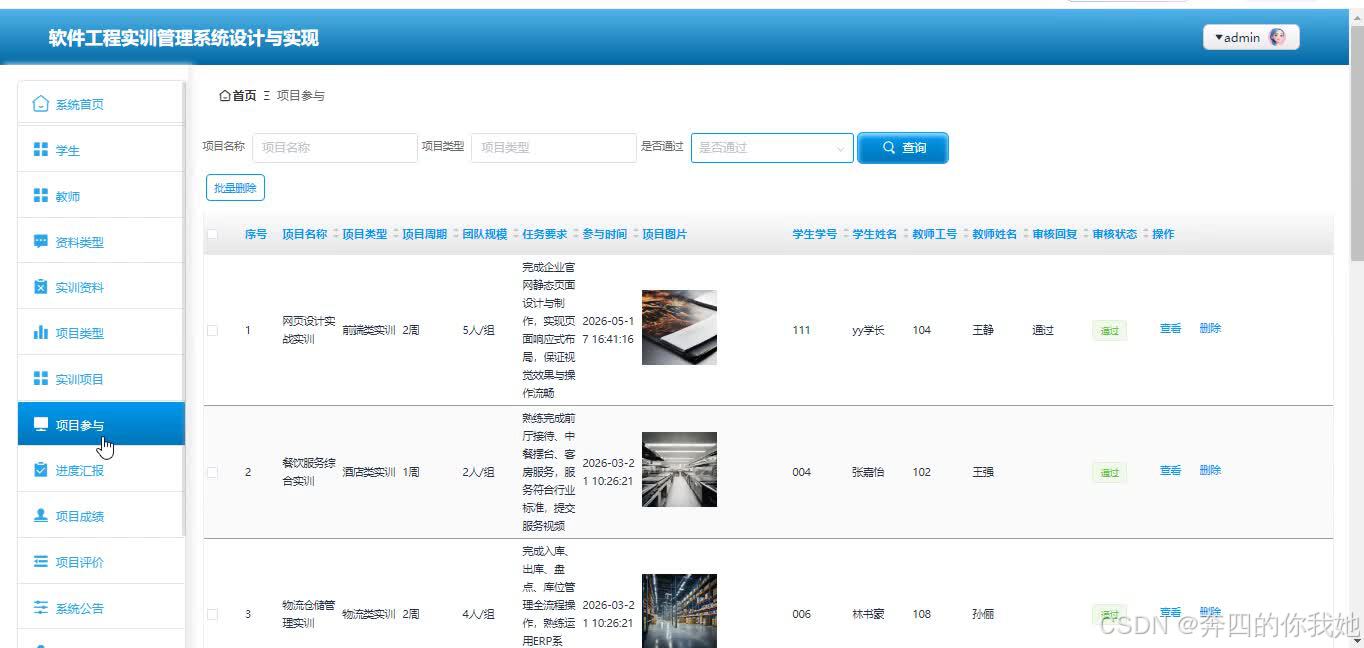Click the clipboard icon next to 实训资料
The height and width of the screenshot is (648, 1364).
pos(41,287)
